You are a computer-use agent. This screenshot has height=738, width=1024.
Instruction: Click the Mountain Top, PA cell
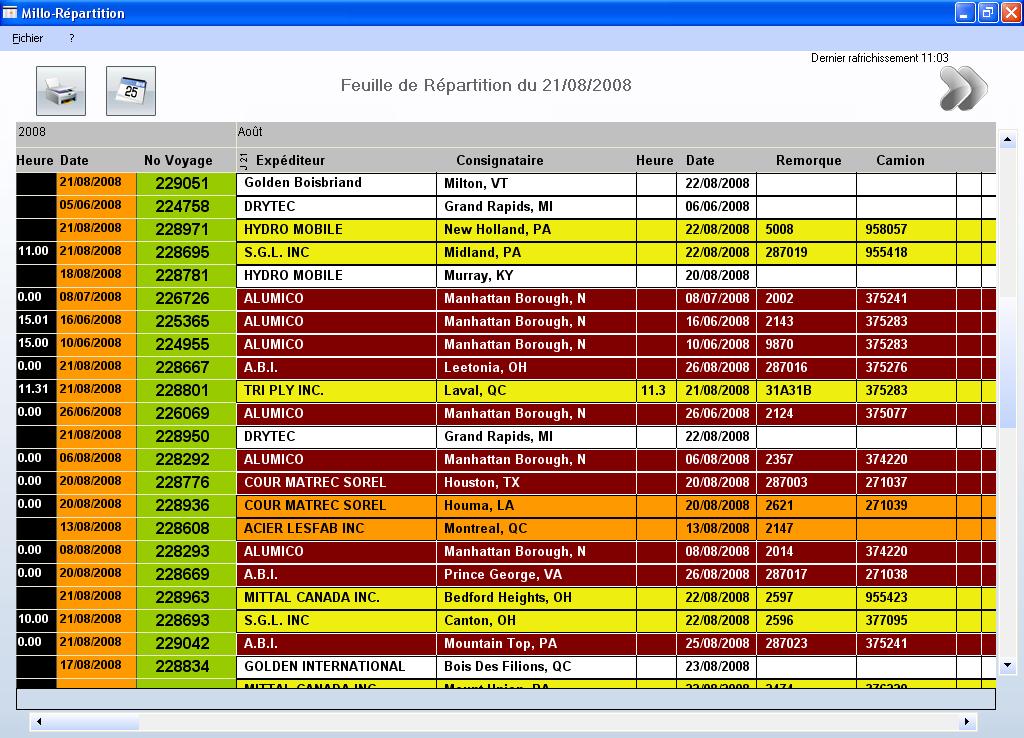click(536, 643)
